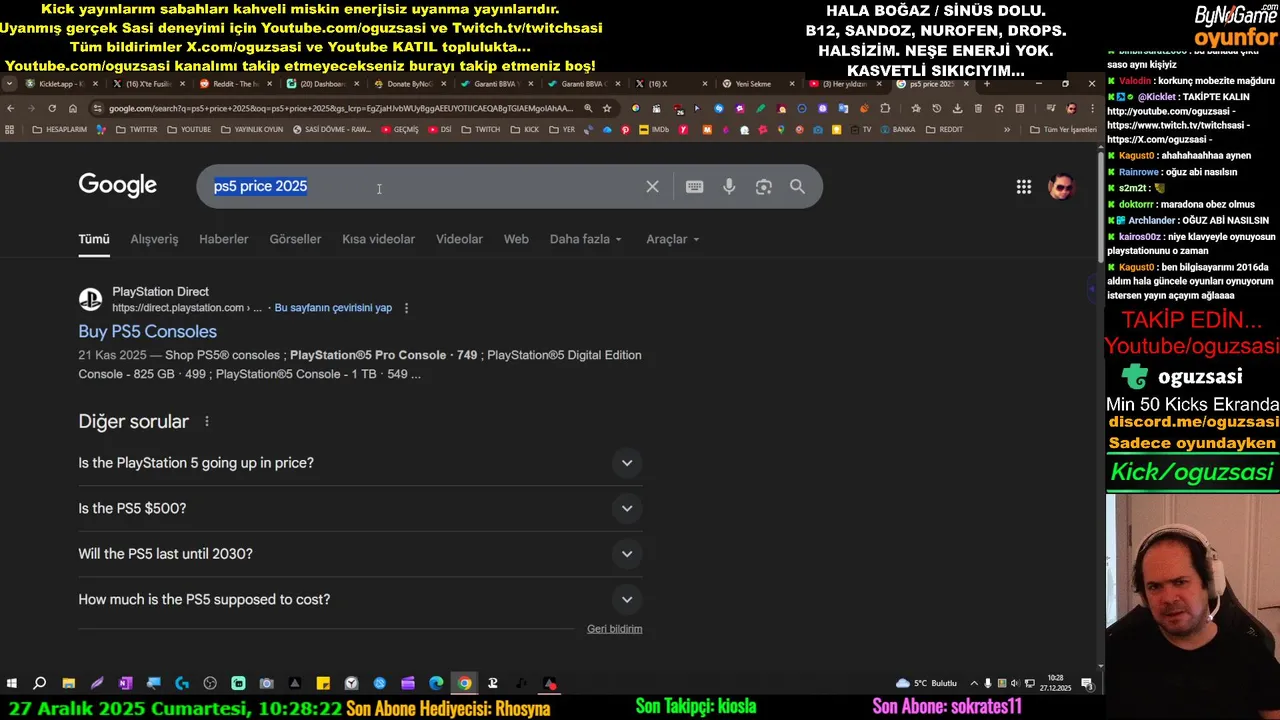Viewport: 1280px width, 720px height.
Task: Start voice search with microphone icon
Action: (x=729, y=187)
